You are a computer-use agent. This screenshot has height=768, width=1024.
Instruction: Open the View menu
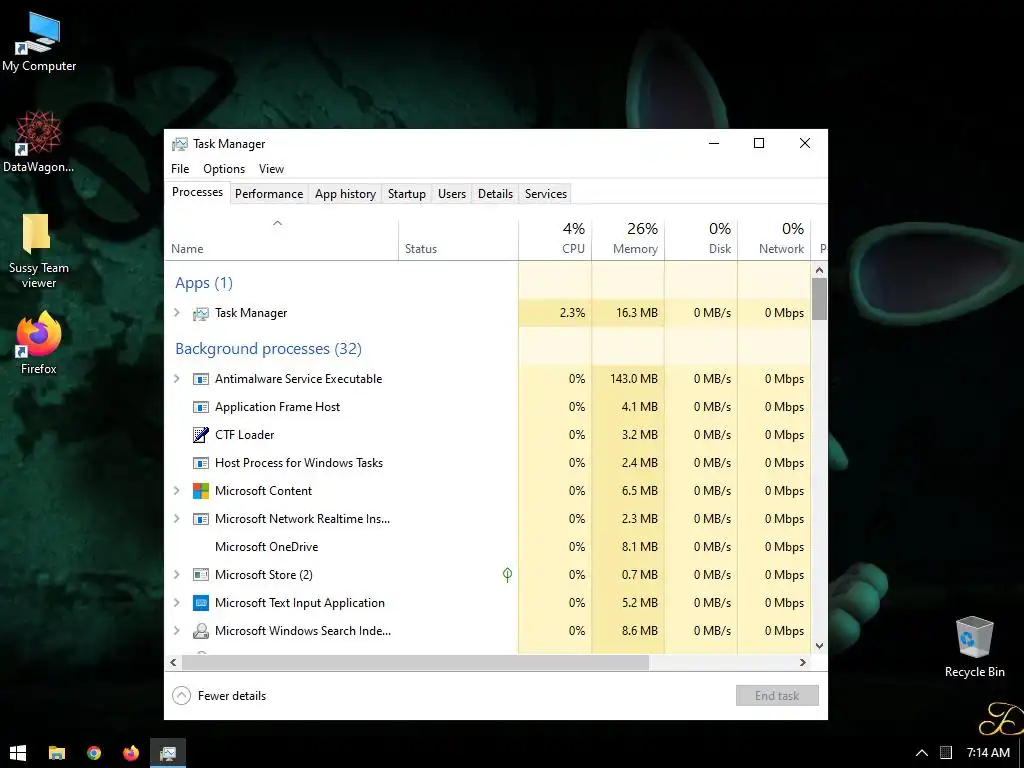tap(271, 169)
